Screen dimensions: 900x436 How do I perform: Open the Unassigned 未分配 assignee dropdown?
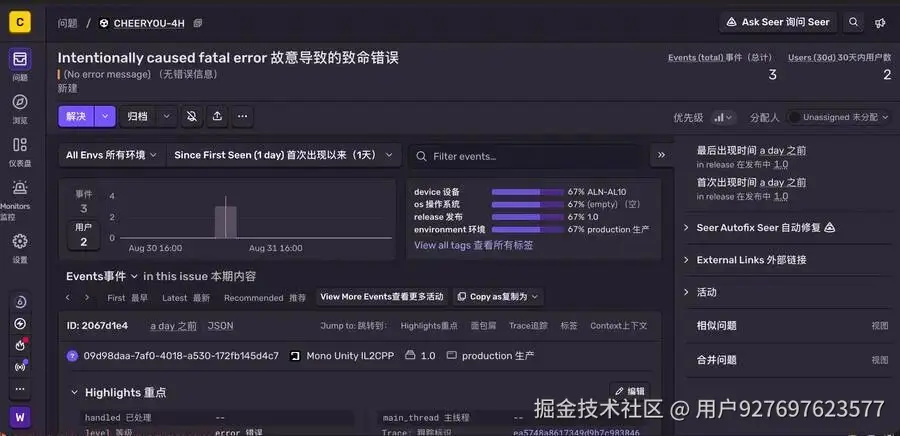pyautogui.click(x=839, y=117)
